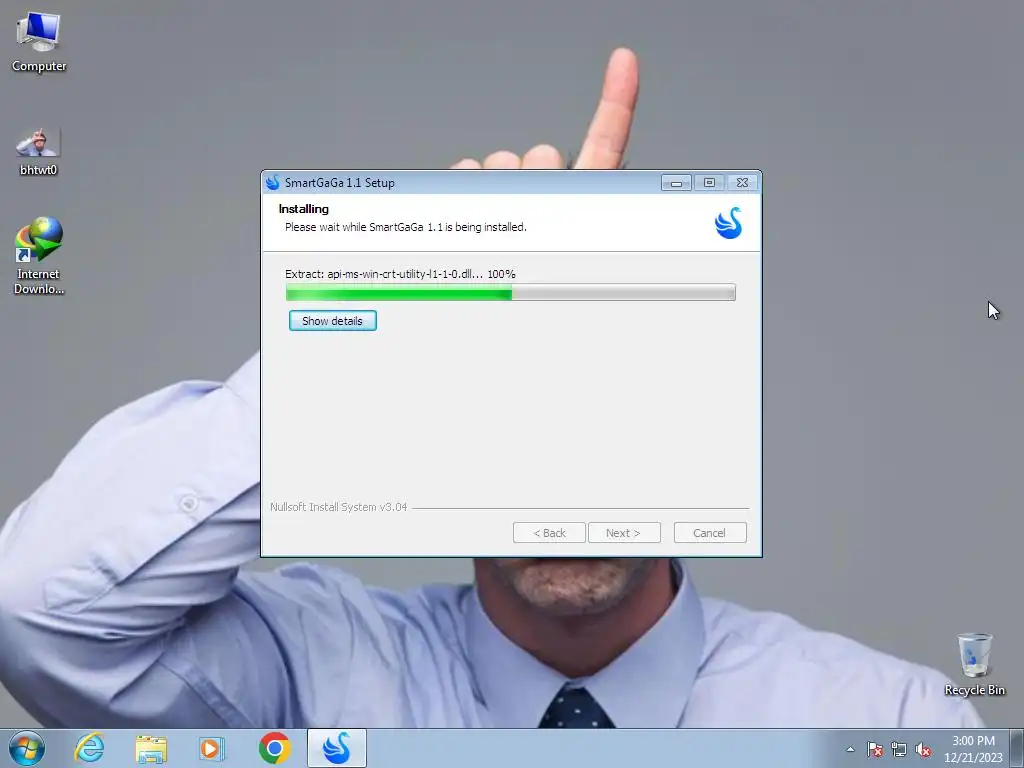1024x768 pixels.
Task: Launch Windows Media Player from taskbar
Action: point(212,748)
